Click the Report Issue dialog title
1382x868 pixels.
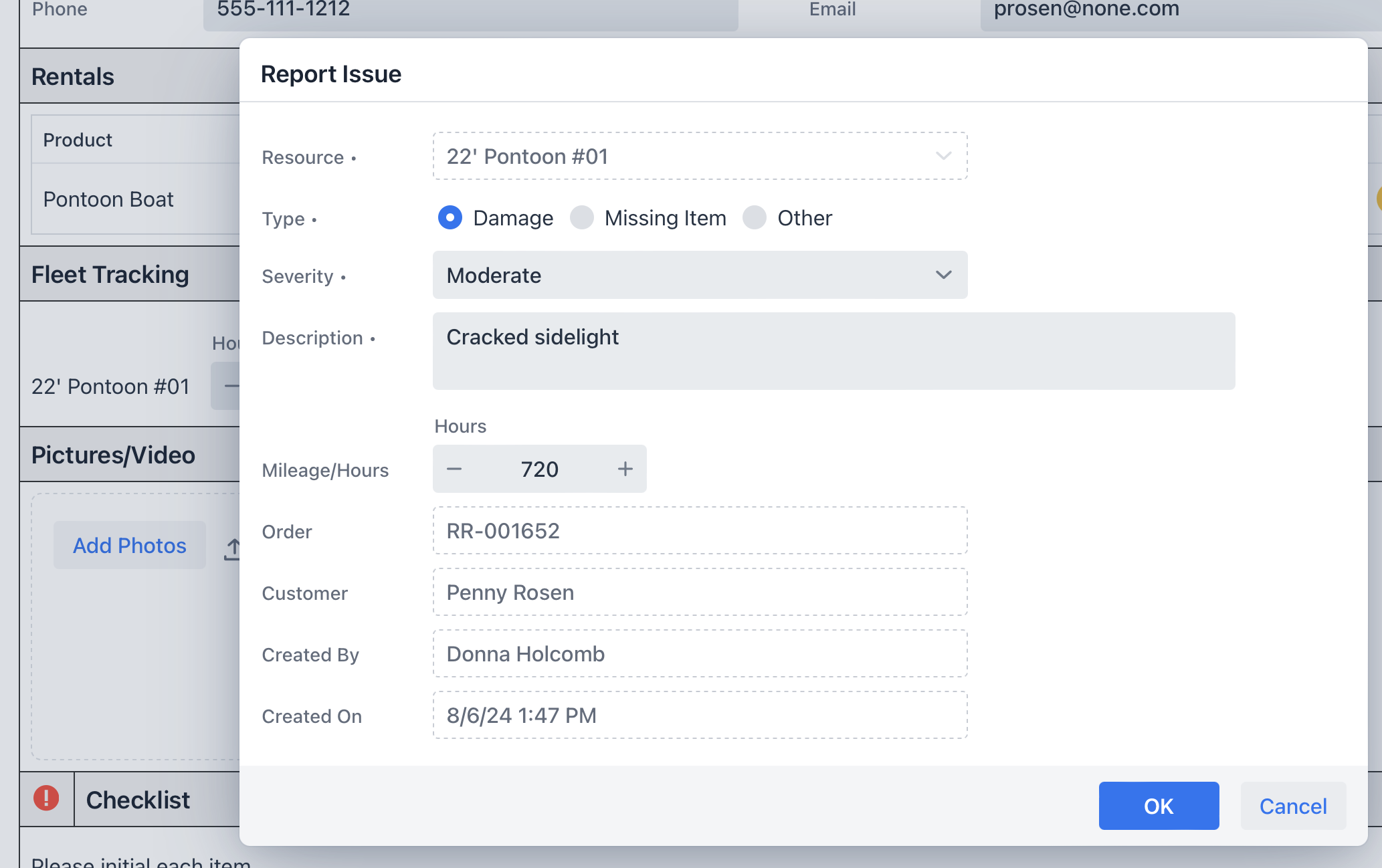(x=331, y=74)
